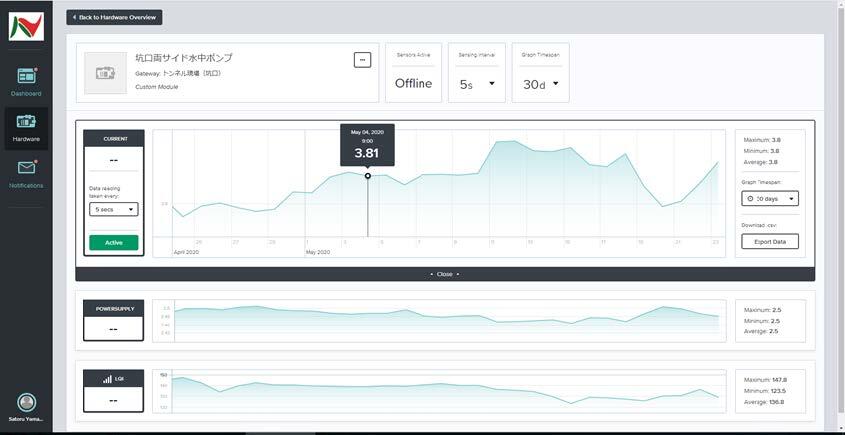This screenshot has height=435, width=845.
Task: Expand the POWERSUPPLY sensor panel
Action: pyautogui.click(x=113, y=318)
